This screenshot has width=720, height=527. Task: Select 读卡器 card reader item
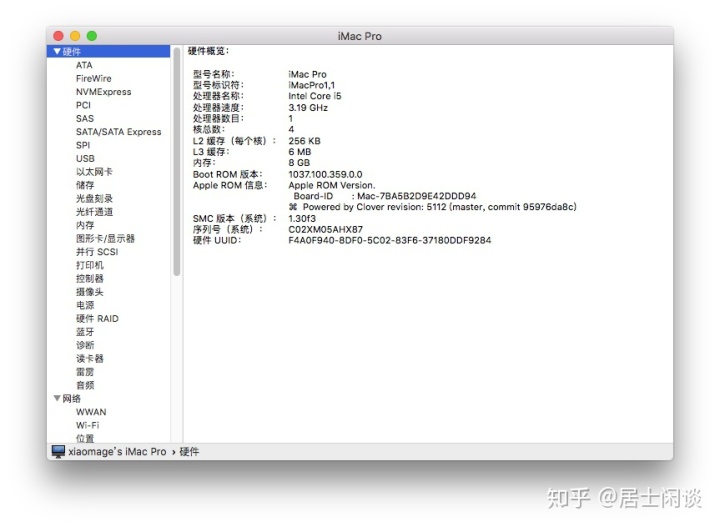(x=90, y=358)
